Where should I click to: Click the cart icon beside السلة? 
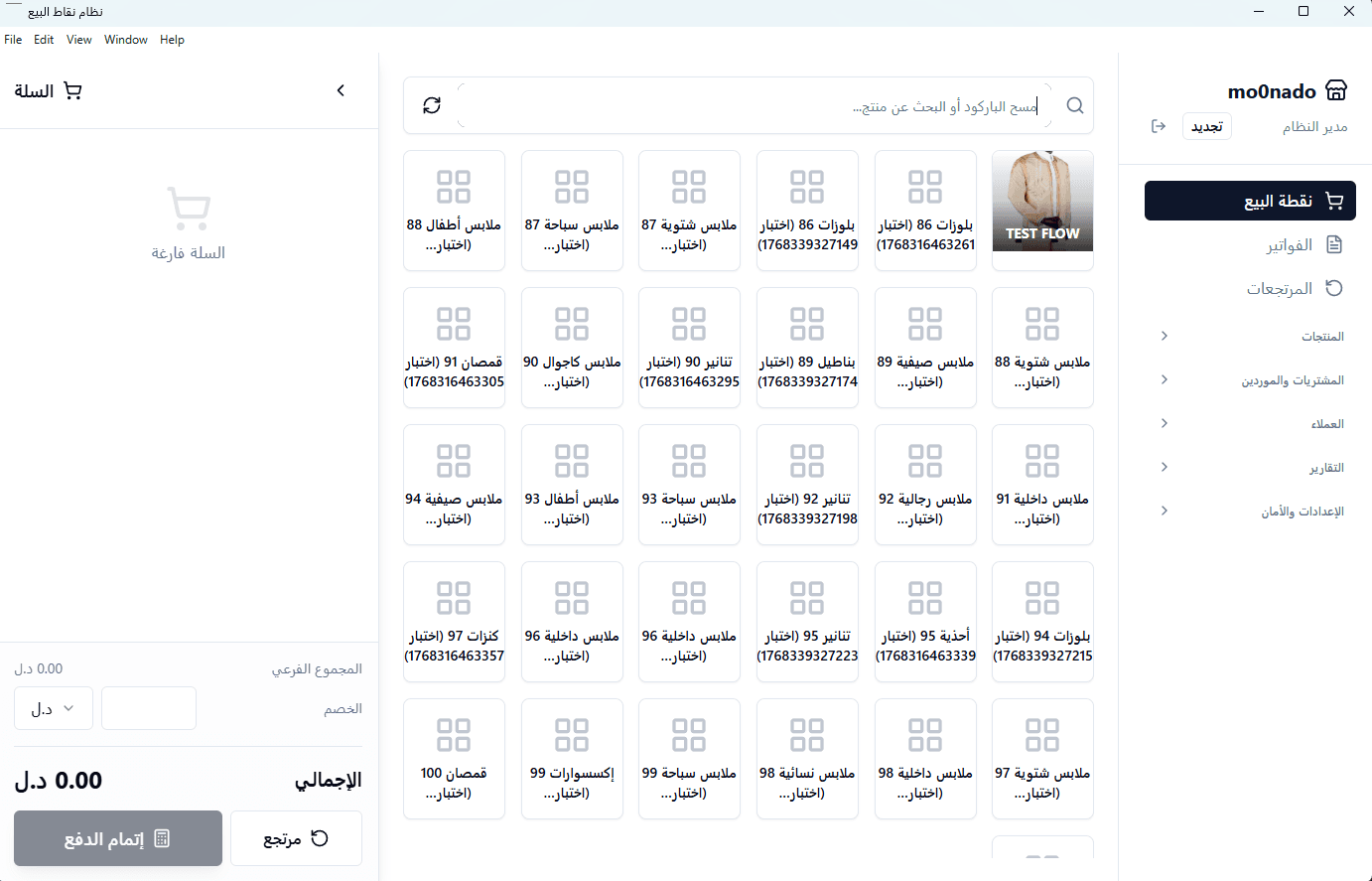tap(72, 90)
